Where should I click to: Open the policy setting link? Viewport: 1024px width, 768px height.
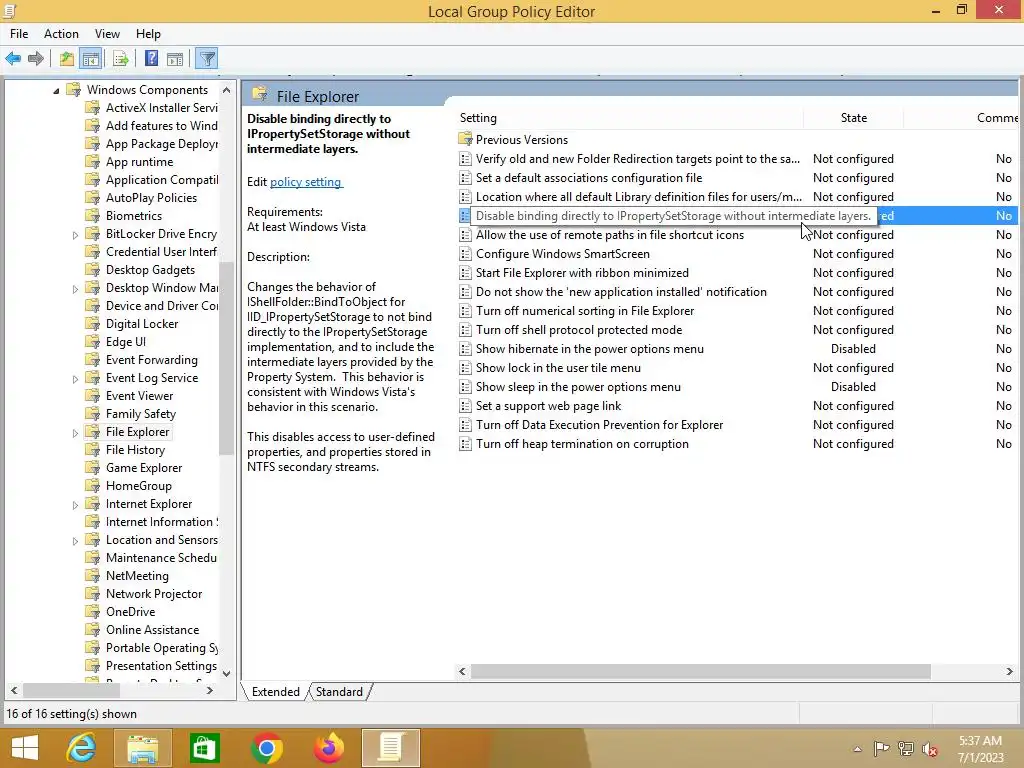point(306,182)
